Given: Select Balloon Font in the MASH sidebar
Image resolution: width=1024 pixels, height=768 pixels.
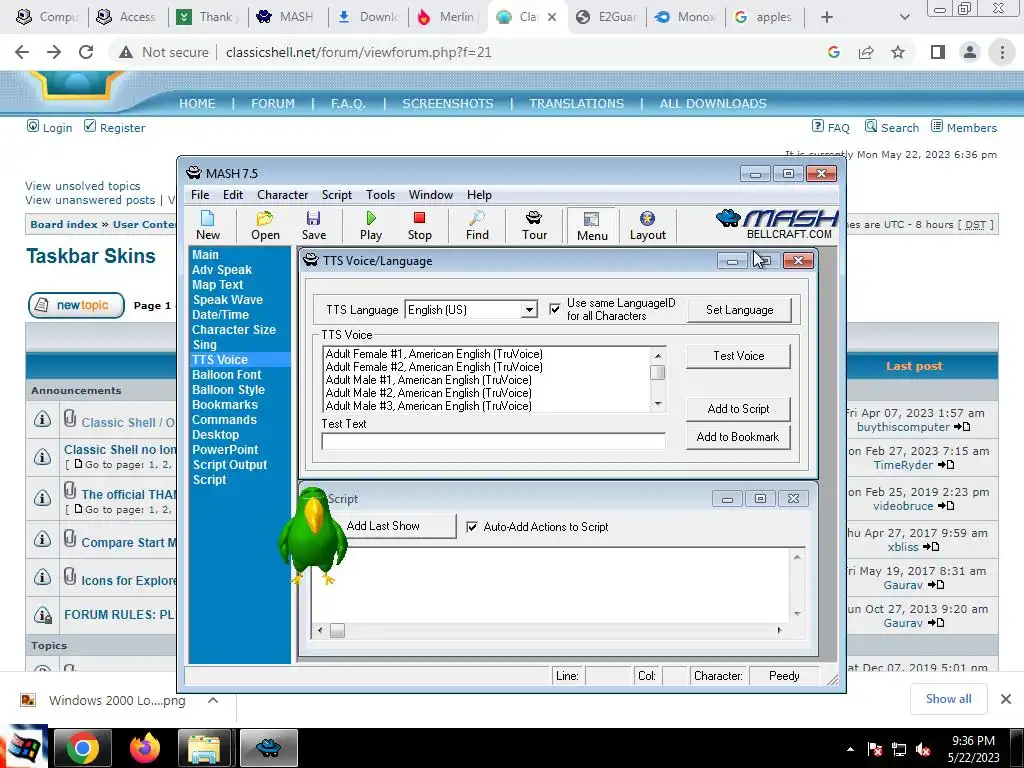Looking at the screenshot, I should [226, 375].
